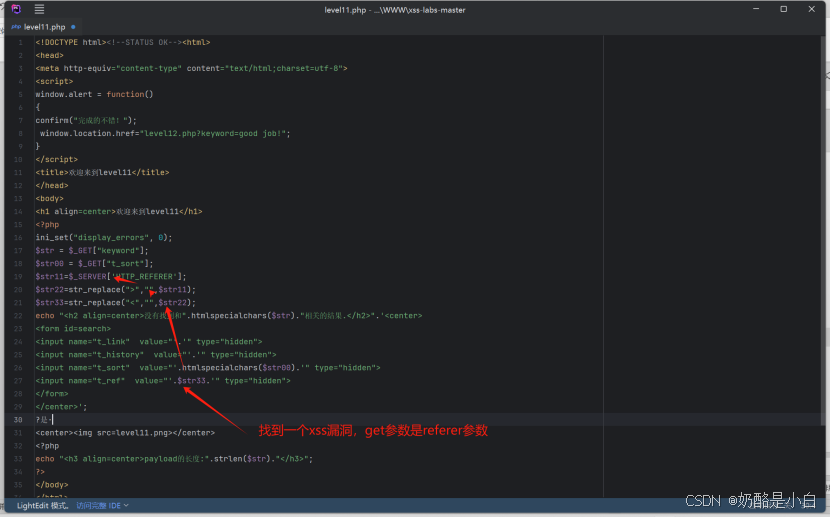Click the <h1 align=center> heading line
The height and width of the screenshot is (517, 830).
pos(119,212)
